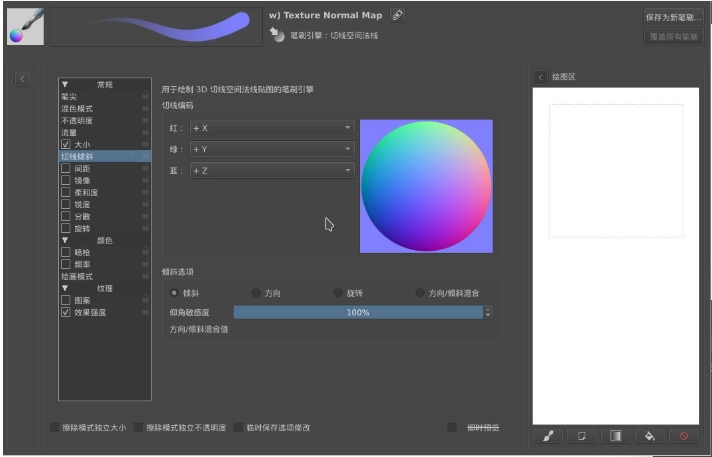Click the lock icon on 笔尖 row

coord(145,96)
